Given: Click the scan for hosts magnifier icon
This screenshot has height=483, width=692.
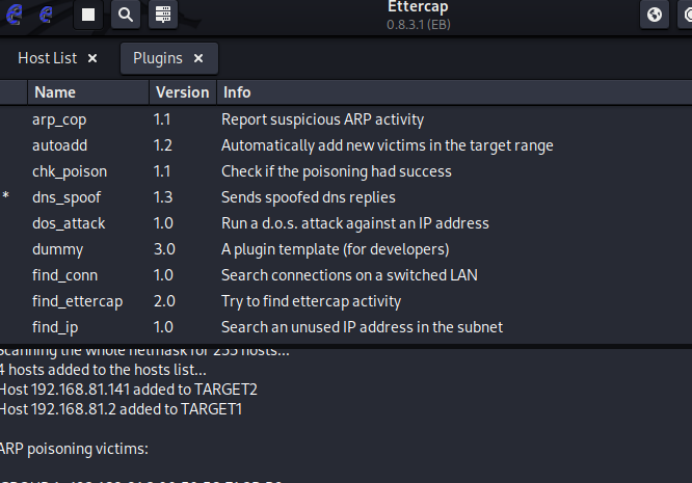Looking at the screenshot, I should pyautogui.click(x=124, y=14).
